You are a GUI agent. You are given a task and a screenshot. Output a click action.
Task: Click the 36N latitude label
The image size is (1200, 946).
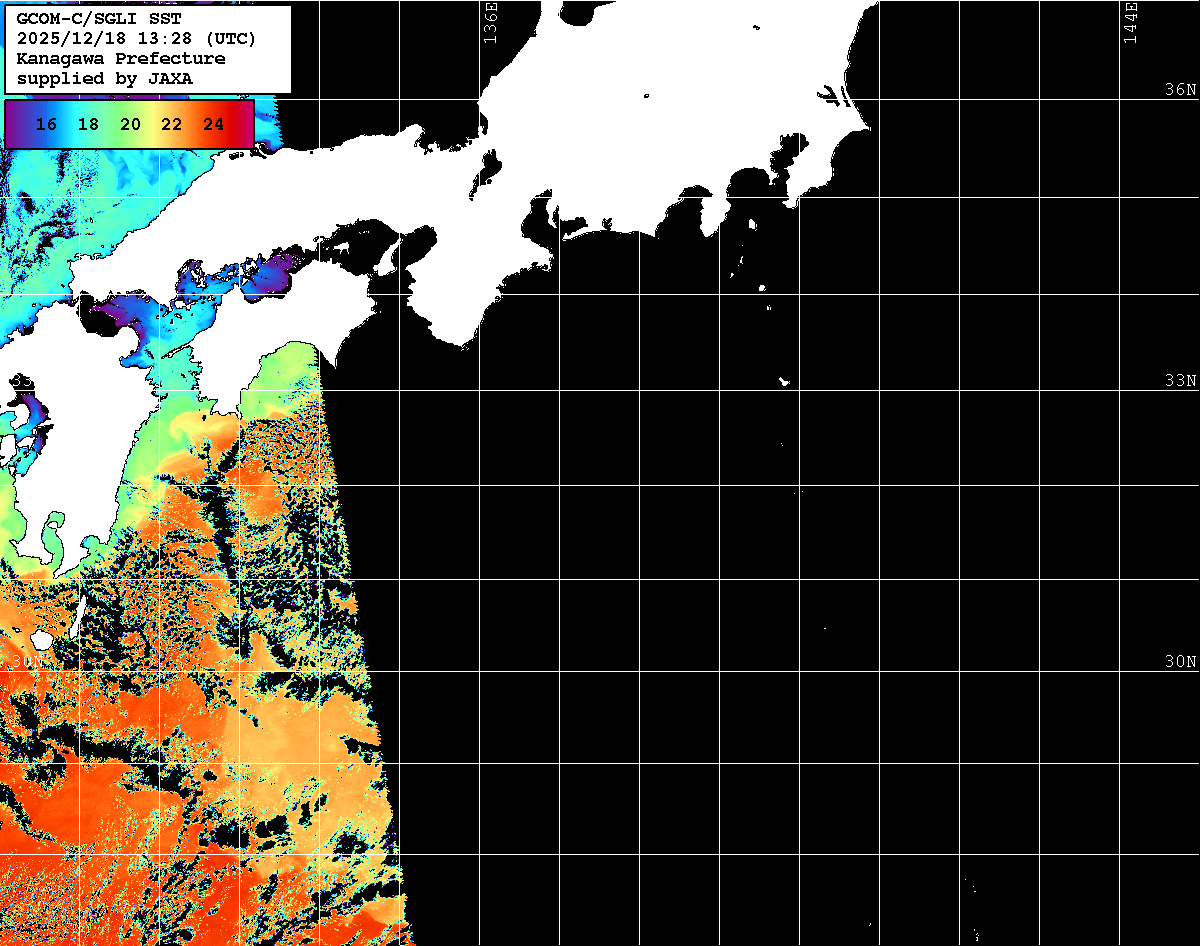(1180, 89)
